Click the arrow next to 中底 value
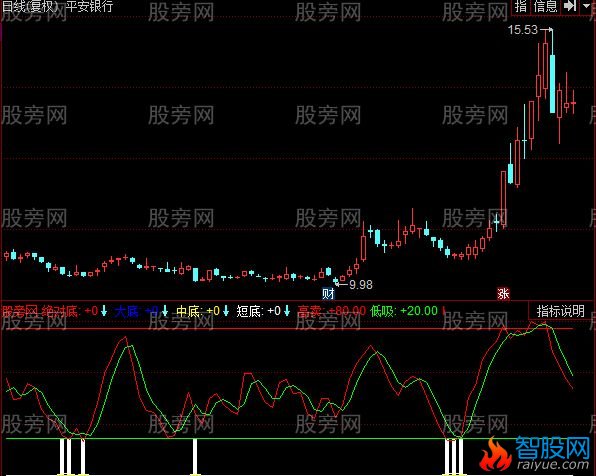 tap(226, 311)
